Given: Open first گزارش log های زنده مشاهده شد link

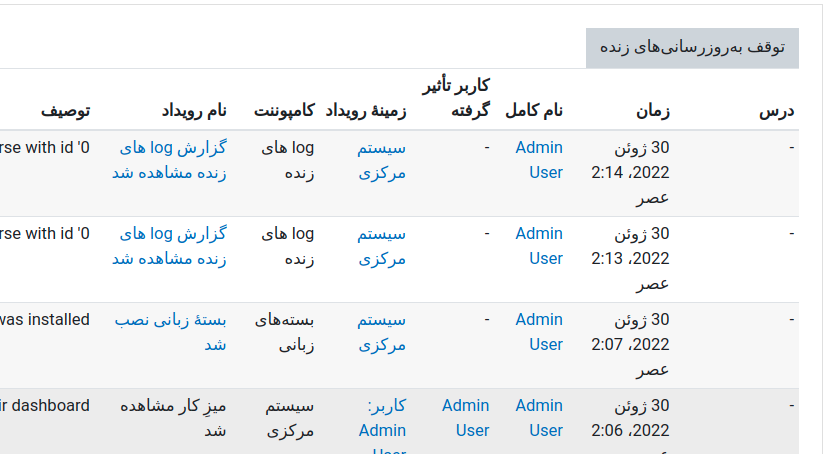Looking at the screenshot, I should (x=169, y=160).
